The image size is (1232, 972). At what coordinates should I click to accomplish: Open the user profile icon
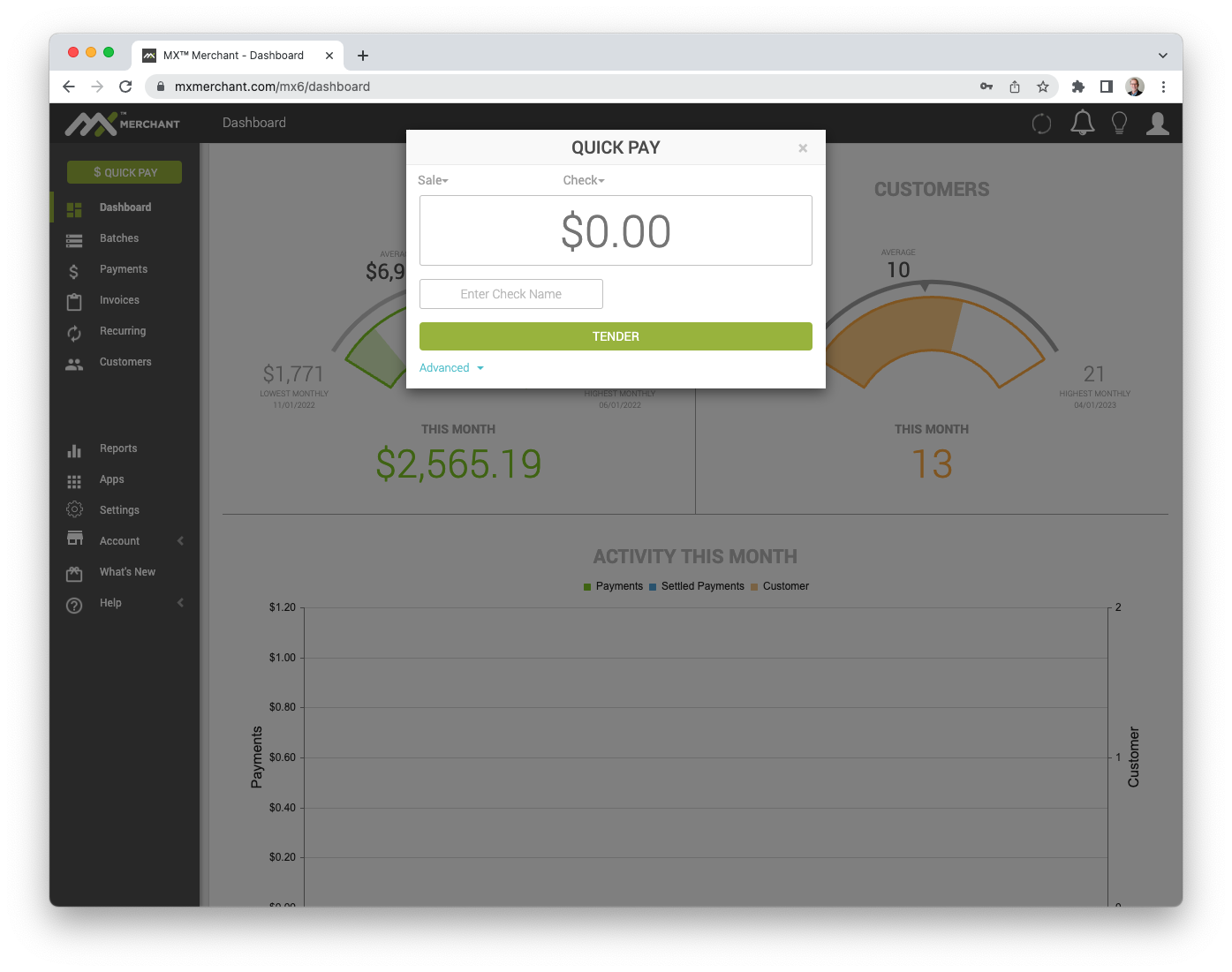[1157, 123]
